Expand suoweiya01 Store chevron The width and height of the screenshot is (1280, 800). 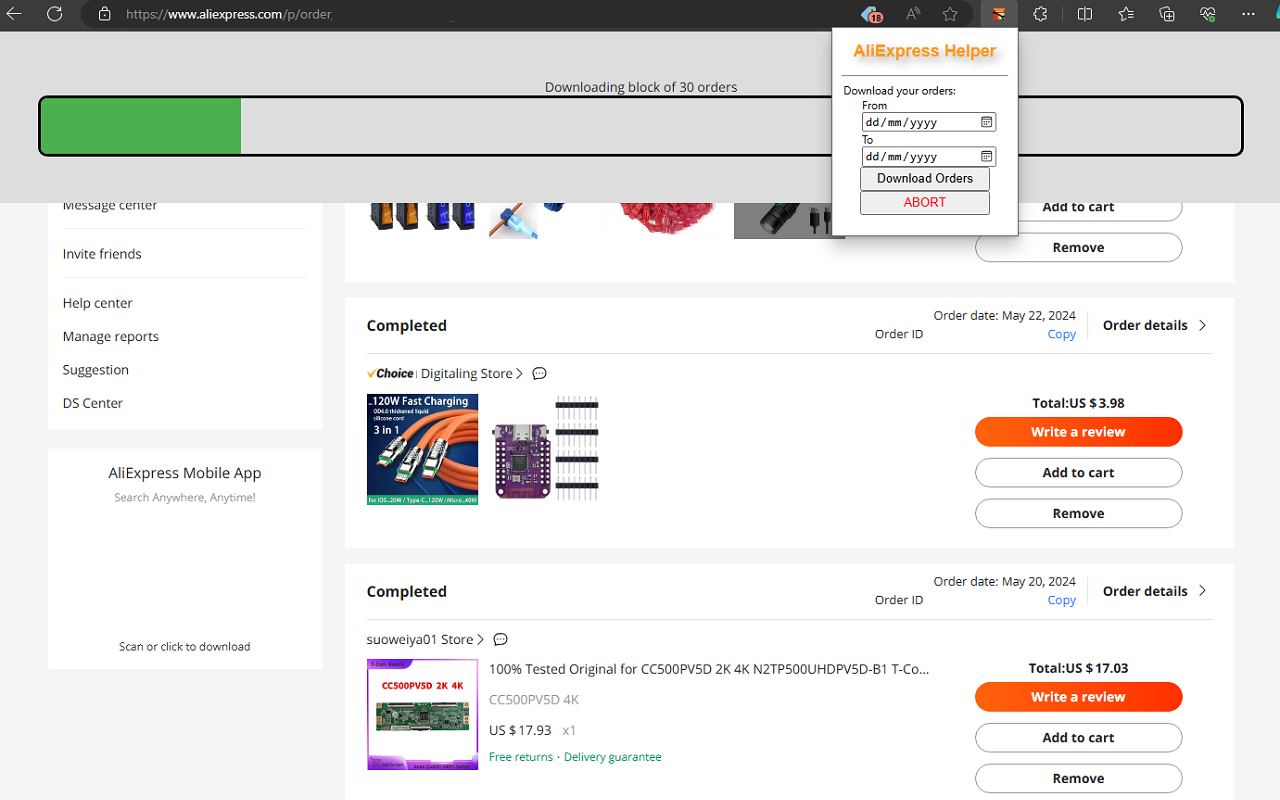tap(481, 640)
